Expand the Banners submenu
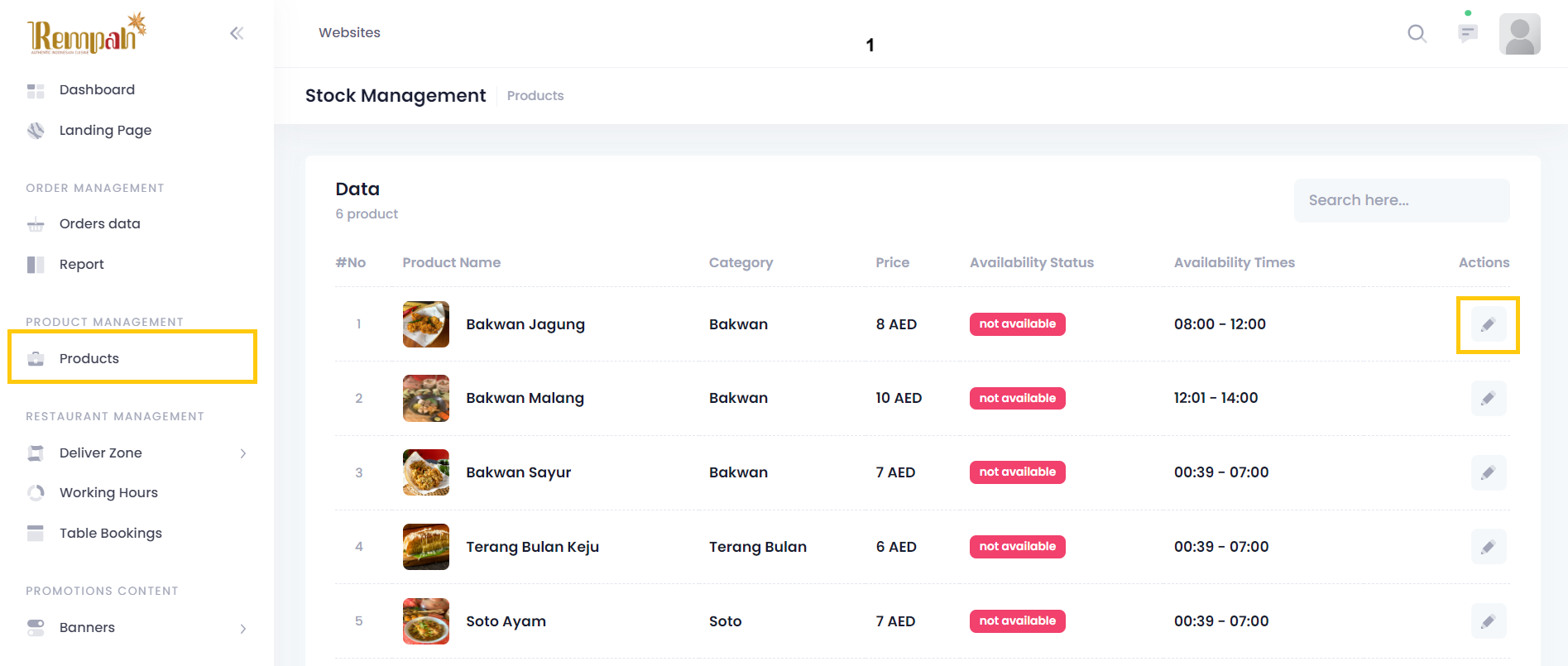 (x=242, y=628)
